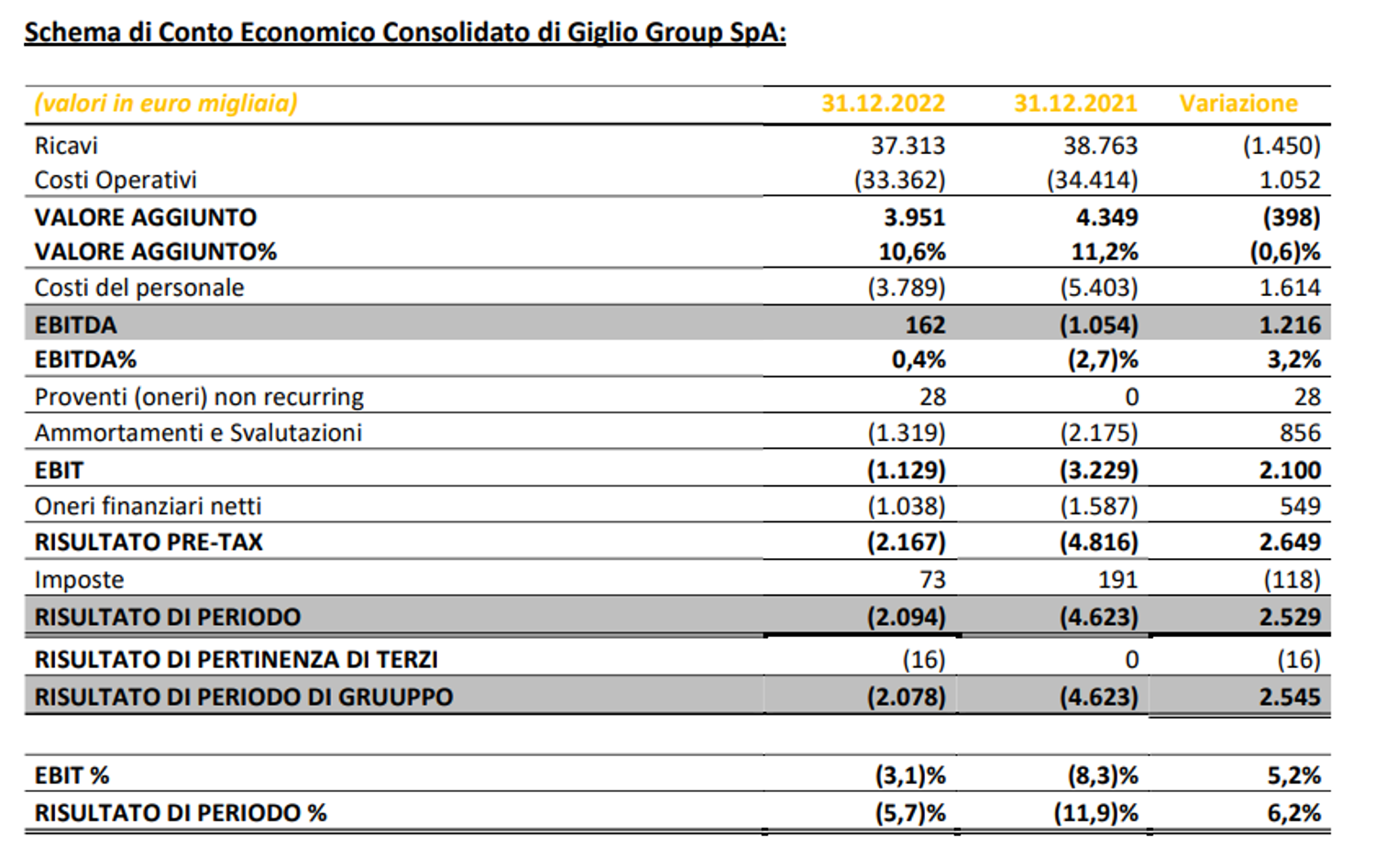This screenshot has width=1375, height=868.
Task: Click the "RISULTATO PRE-TAX" label
Action: coord(148,542)
